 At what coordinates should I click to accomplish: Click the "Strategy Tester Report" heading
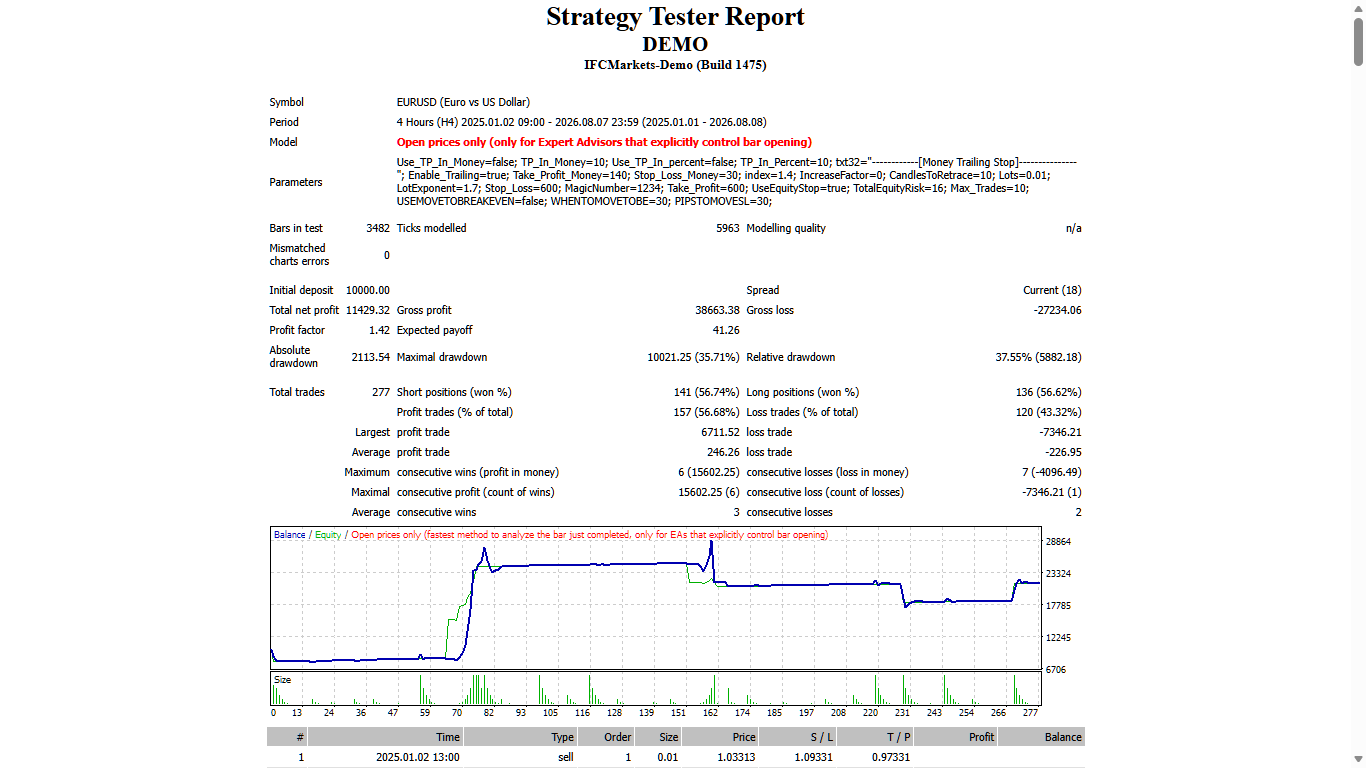tap(675, 17)
